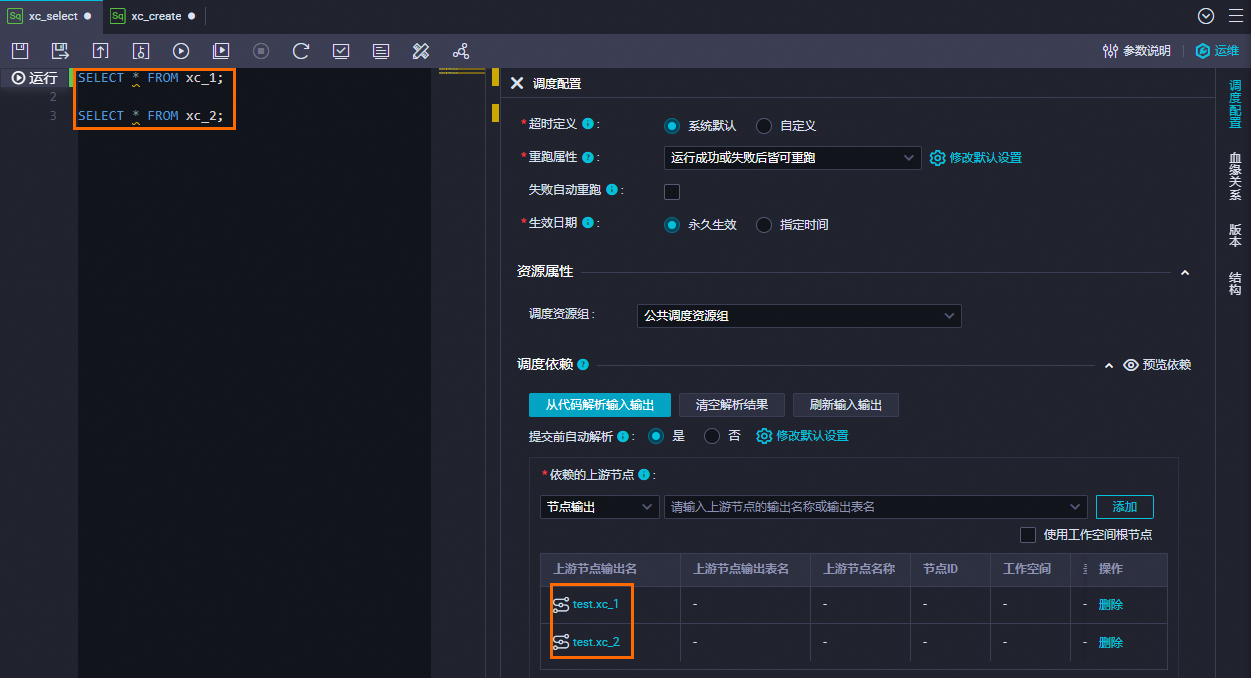This screenshot has width=1251, height=678.
Task: Check 使用工作空间根节点 checkbox
Action: tap(1028, 535)
